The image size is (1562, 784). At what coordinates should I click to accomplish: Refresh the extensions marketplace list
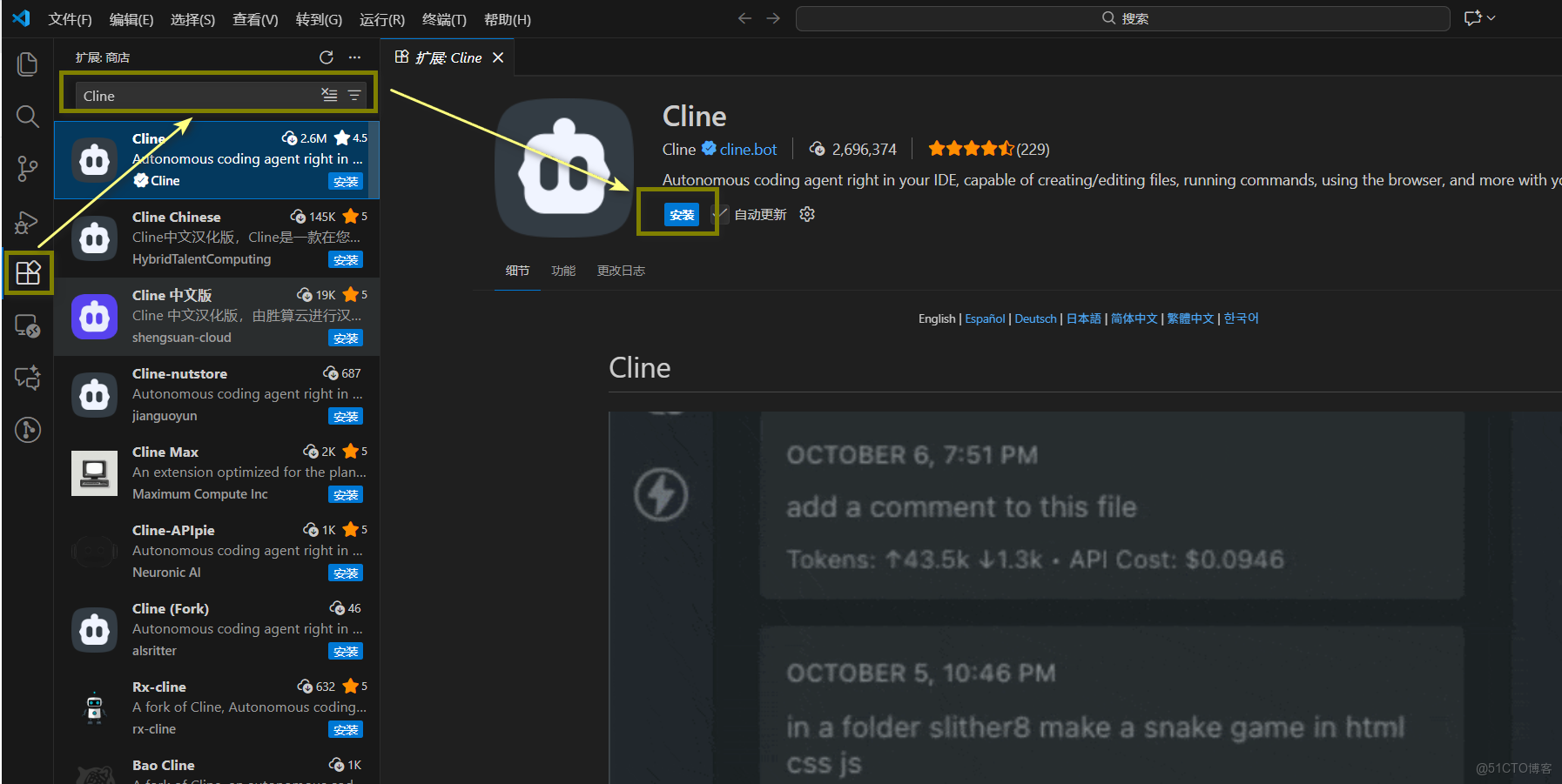pos(327,57)
